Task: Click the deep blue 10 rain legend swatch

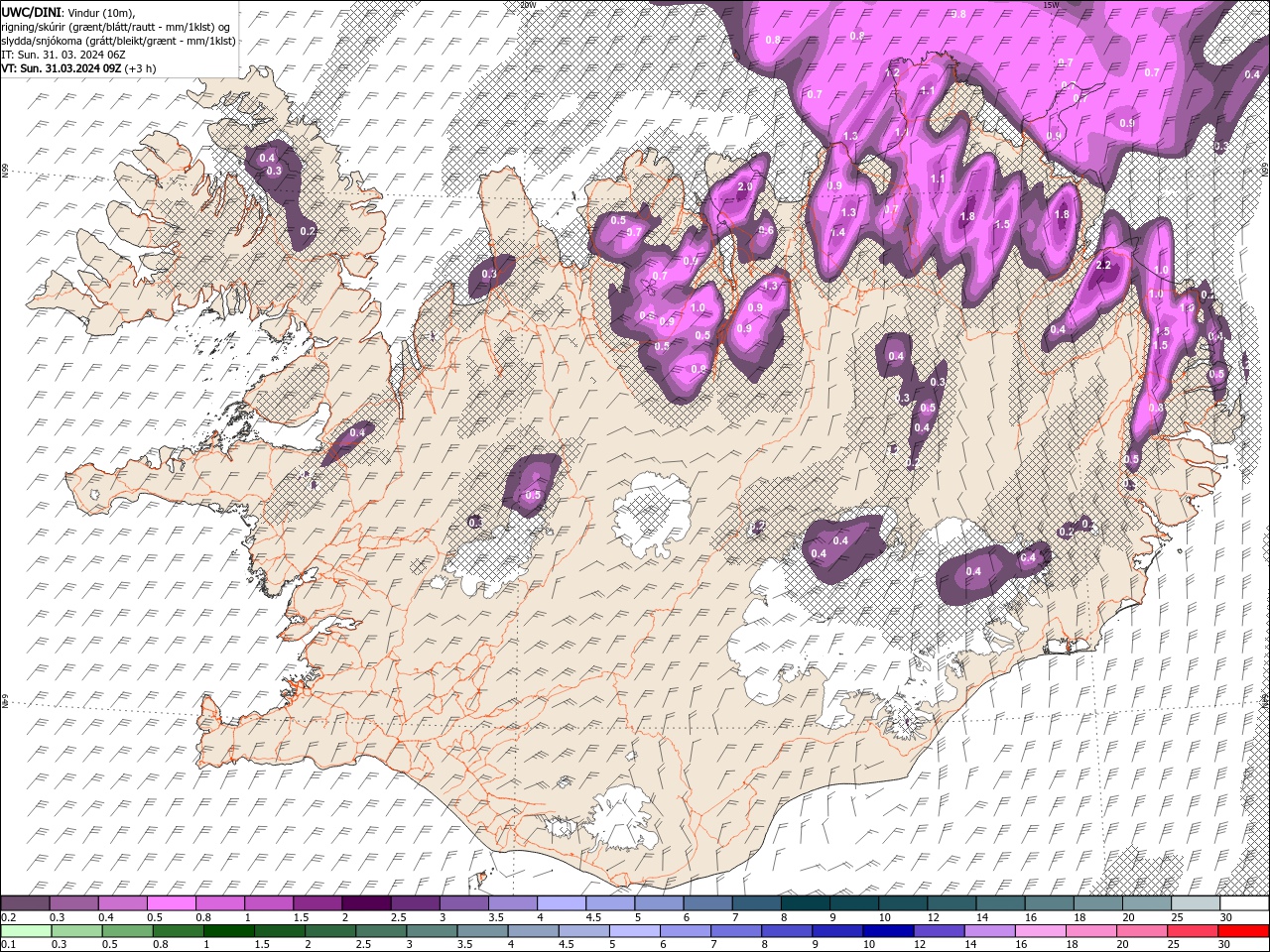Action: (x=887, y=931)
